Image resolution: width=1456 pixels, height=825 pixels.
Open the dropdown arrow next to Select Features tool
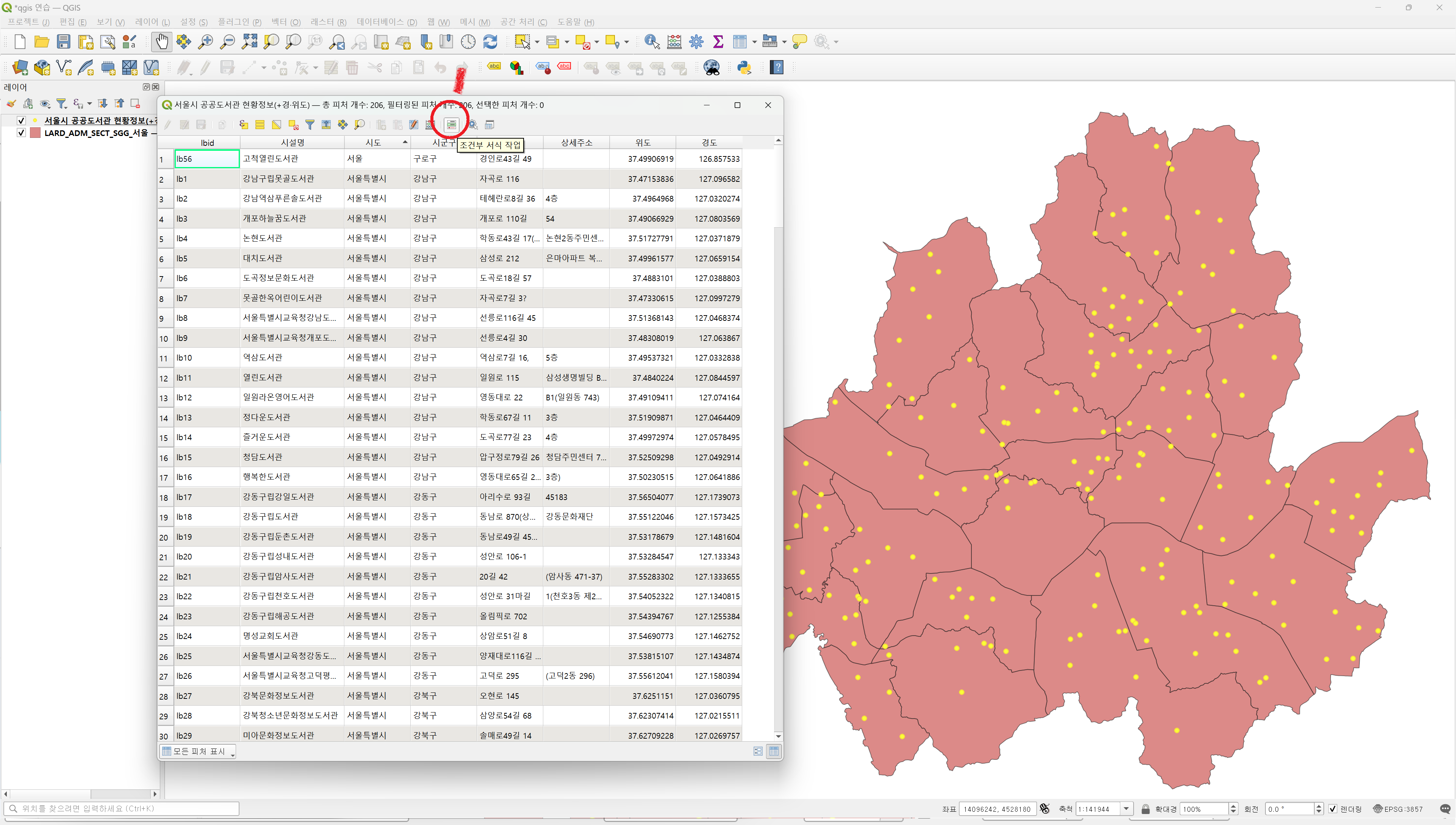coord(537,42)
